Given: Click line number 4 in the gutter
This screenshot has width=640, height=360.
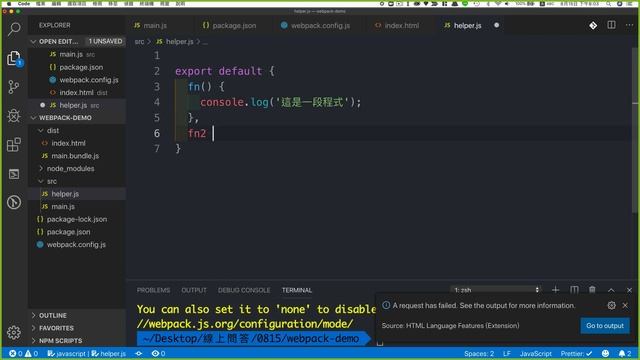Looking at the screenshot, I should 157,102.
